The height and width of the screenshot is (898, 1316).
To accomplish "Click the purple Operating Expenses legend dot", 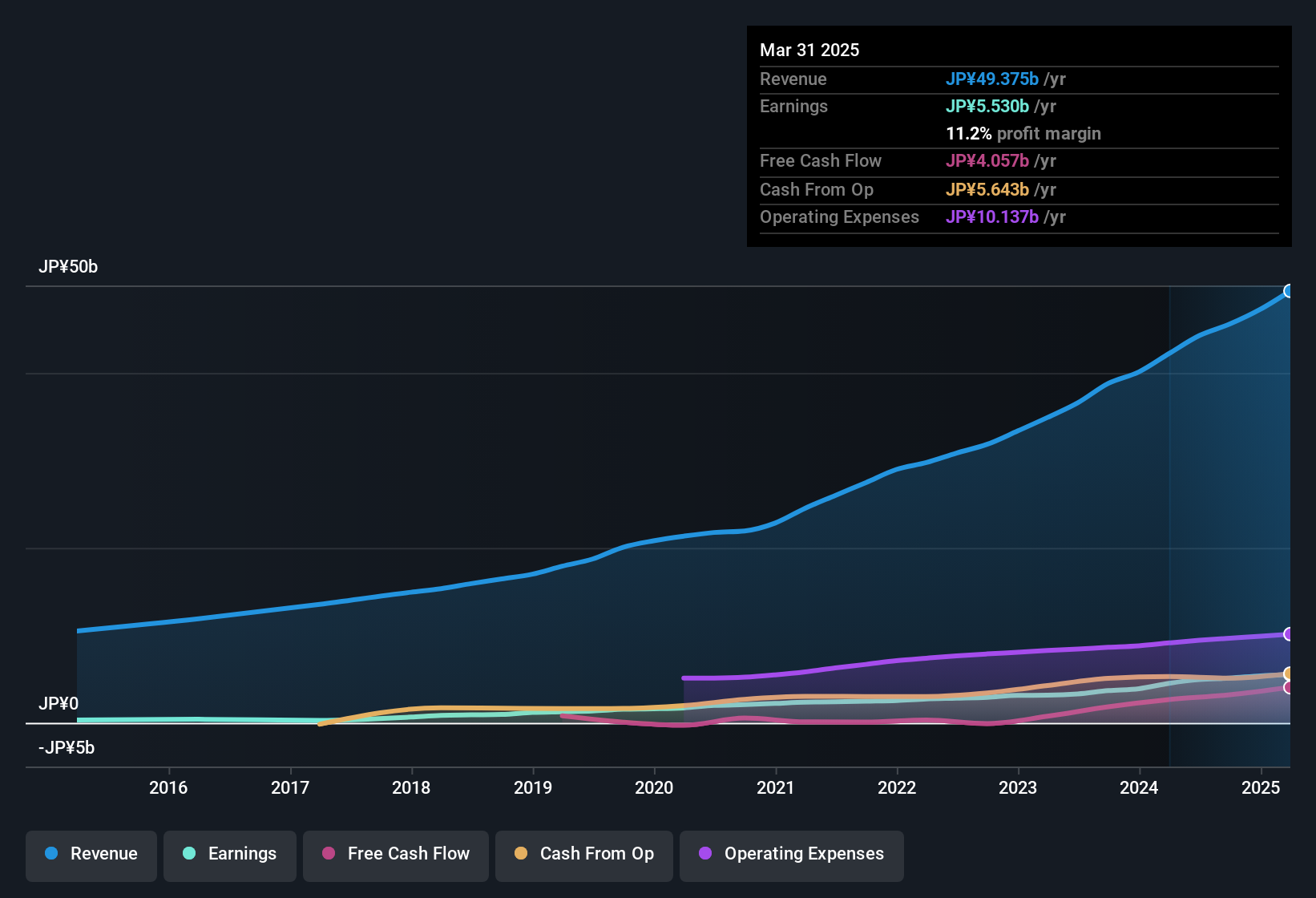I will (704, 854).
